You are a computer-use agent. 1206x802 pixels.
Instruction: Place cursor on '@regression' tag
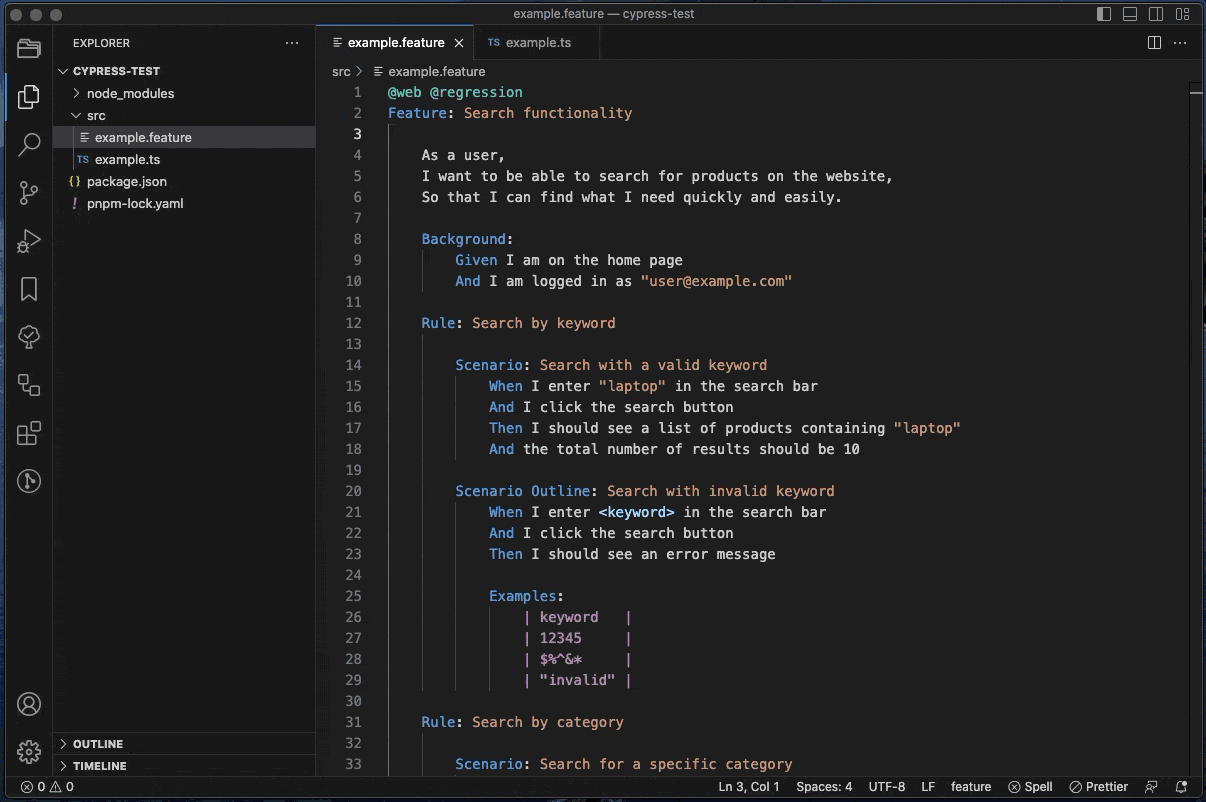click(476, 92)
